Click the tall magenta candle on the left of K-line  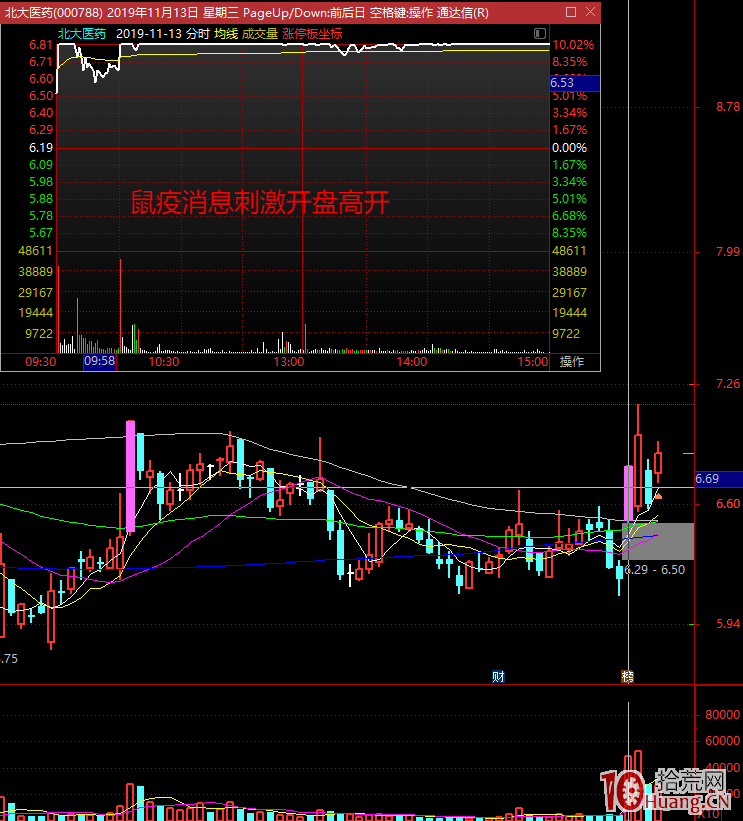(x=130, y=476)
